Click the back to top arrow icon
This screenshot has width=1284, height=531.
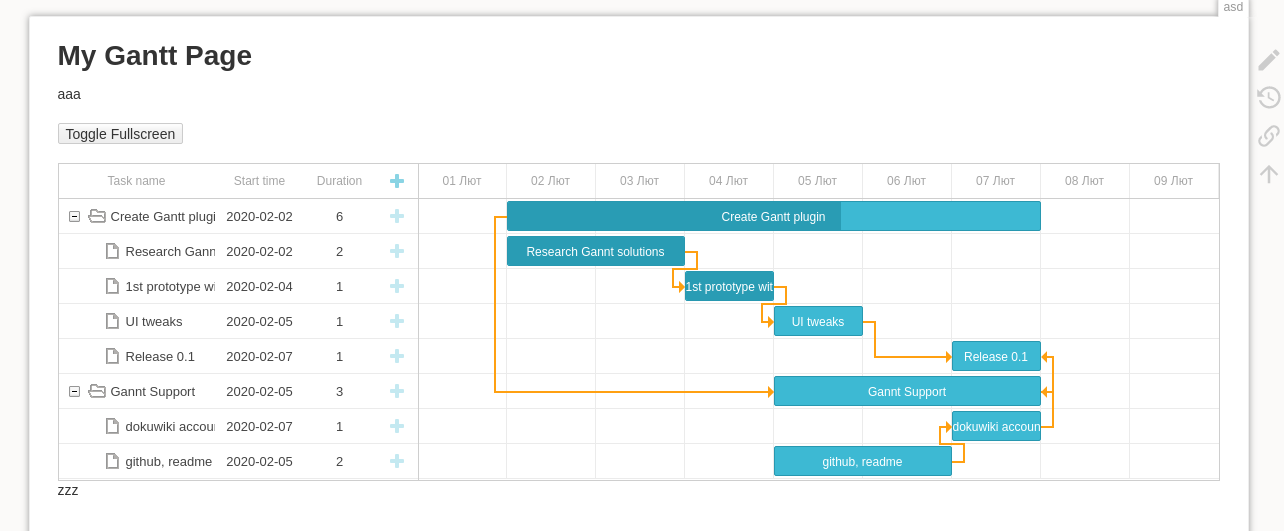pyautogui.click(x=1268, y=174)
